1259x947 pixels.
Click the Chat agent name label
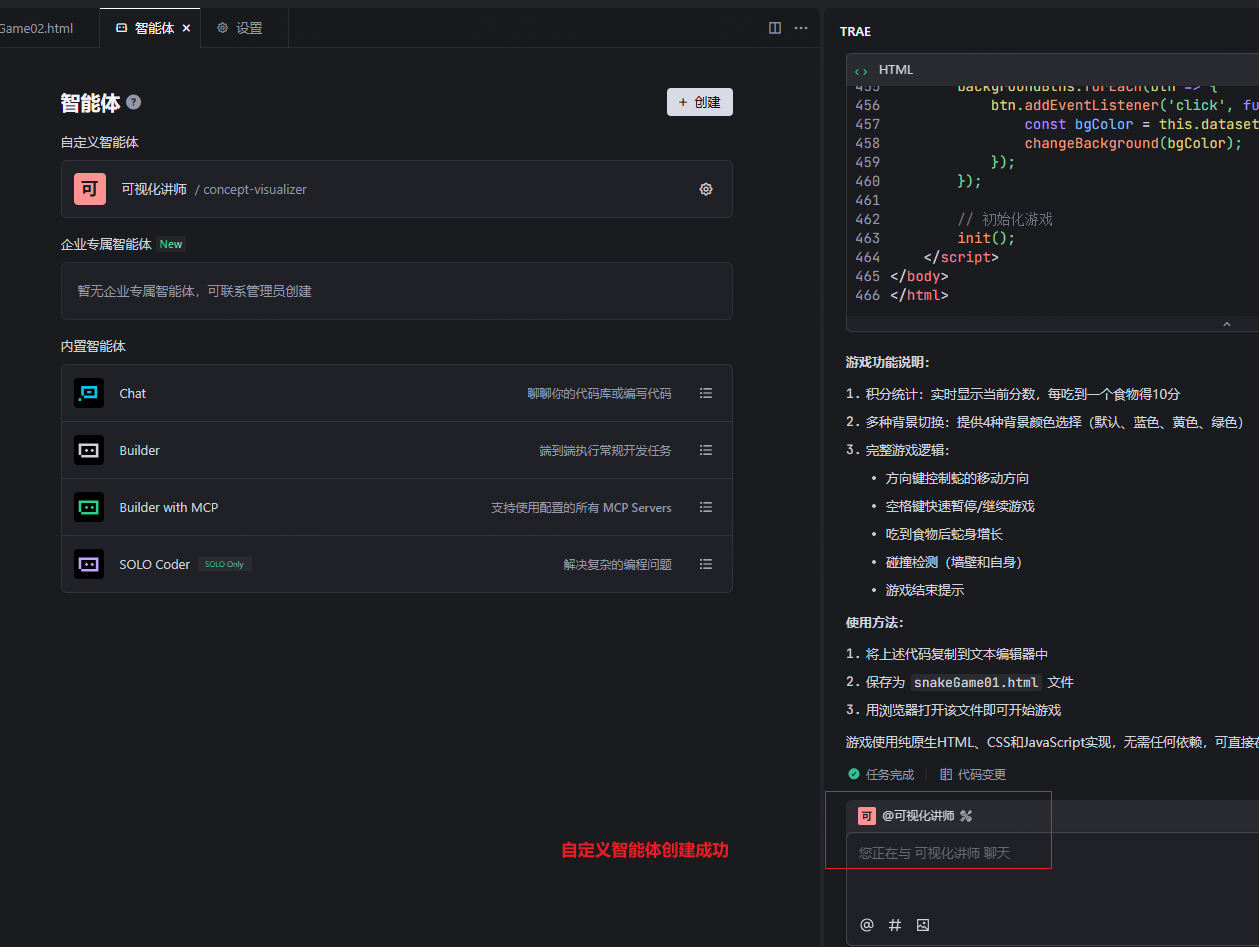[133, 393]
